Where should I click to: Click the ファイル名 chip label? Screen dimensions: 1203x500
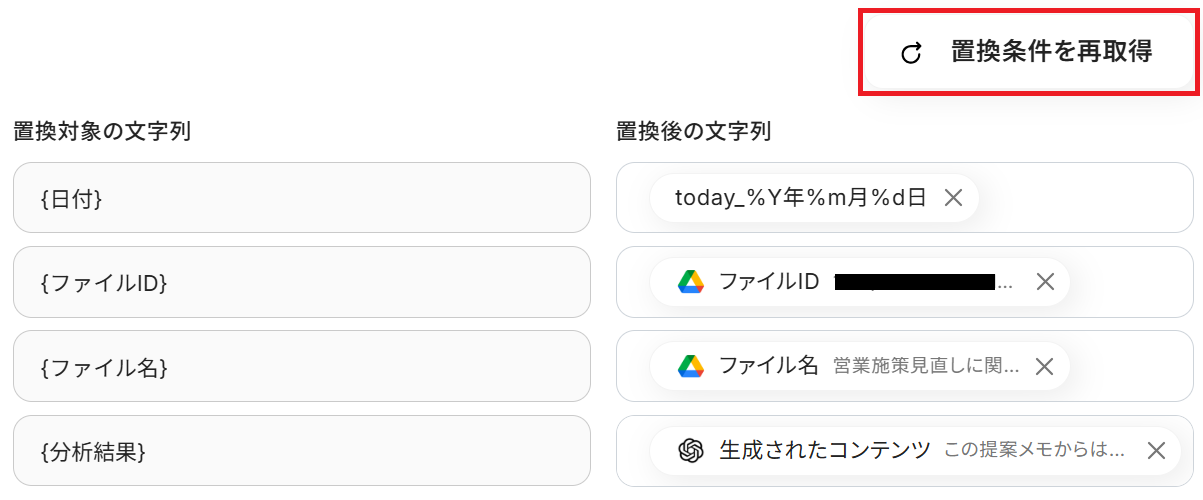pyautogui.click(x=769, y=366)
